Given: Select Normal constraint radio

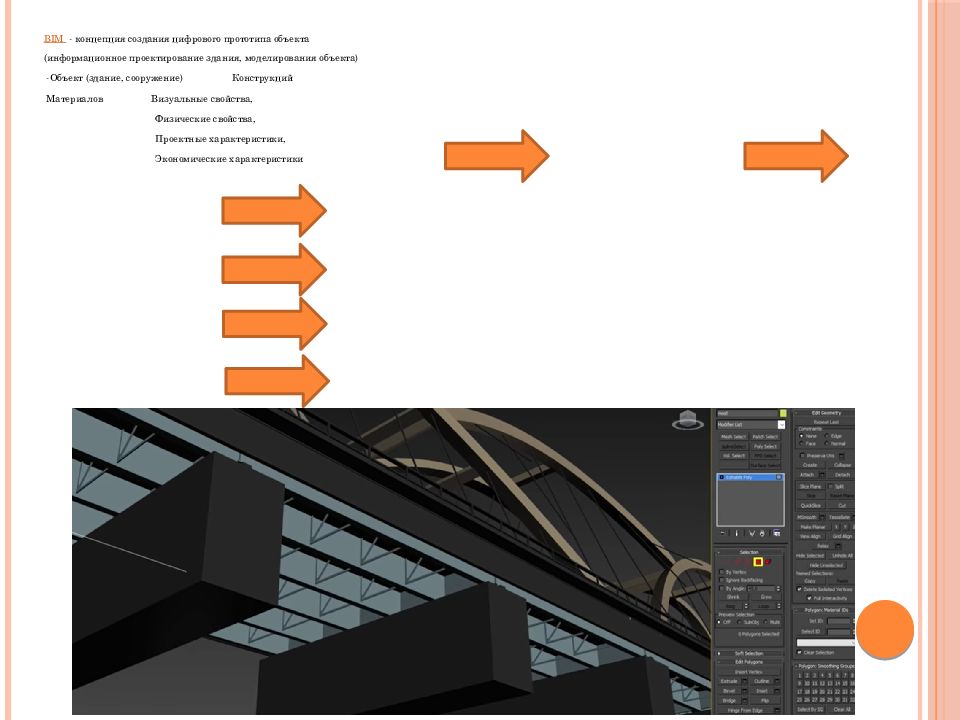Looking at the screenshot, I should point(827,443).
